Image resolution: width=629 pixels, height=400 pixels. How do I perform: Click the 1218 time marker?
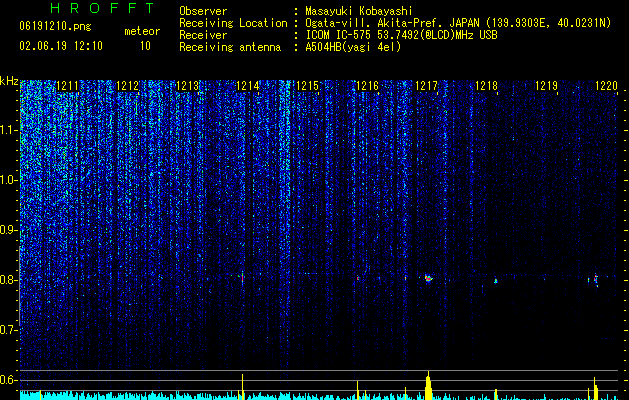486,86
